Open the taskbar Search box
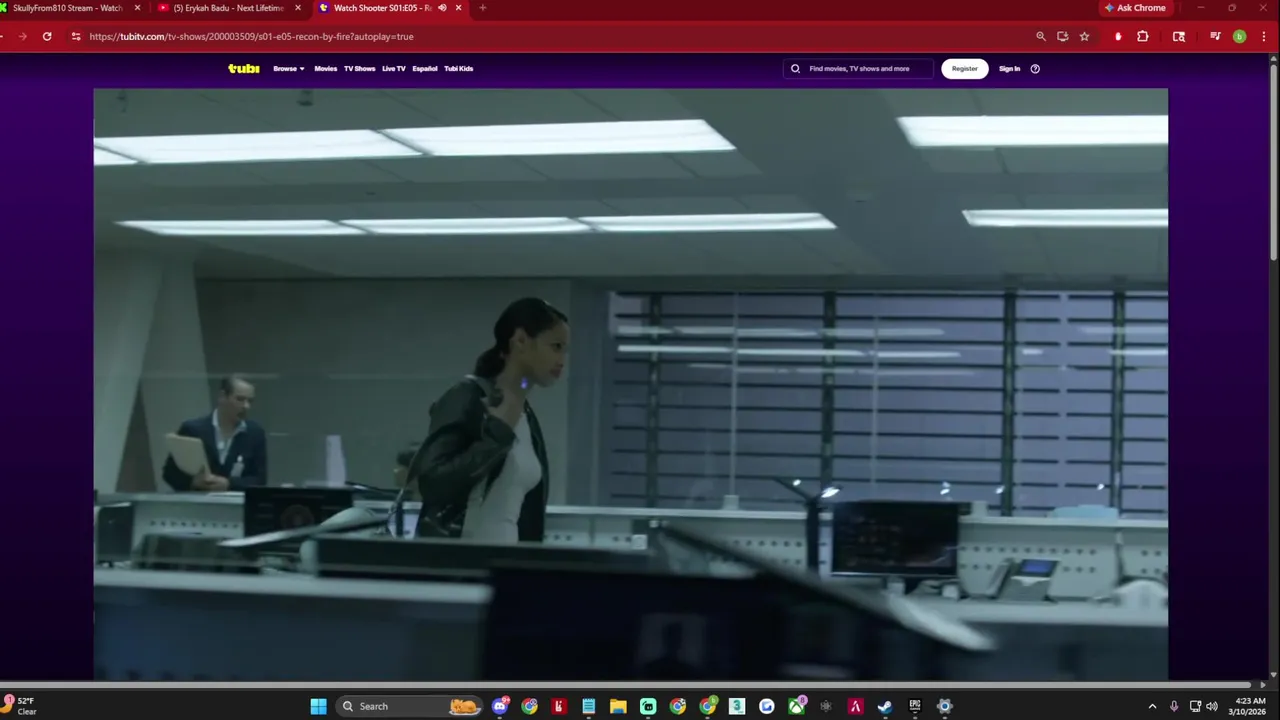Screen dimensions: 1280x720 (x=410, y=706)
